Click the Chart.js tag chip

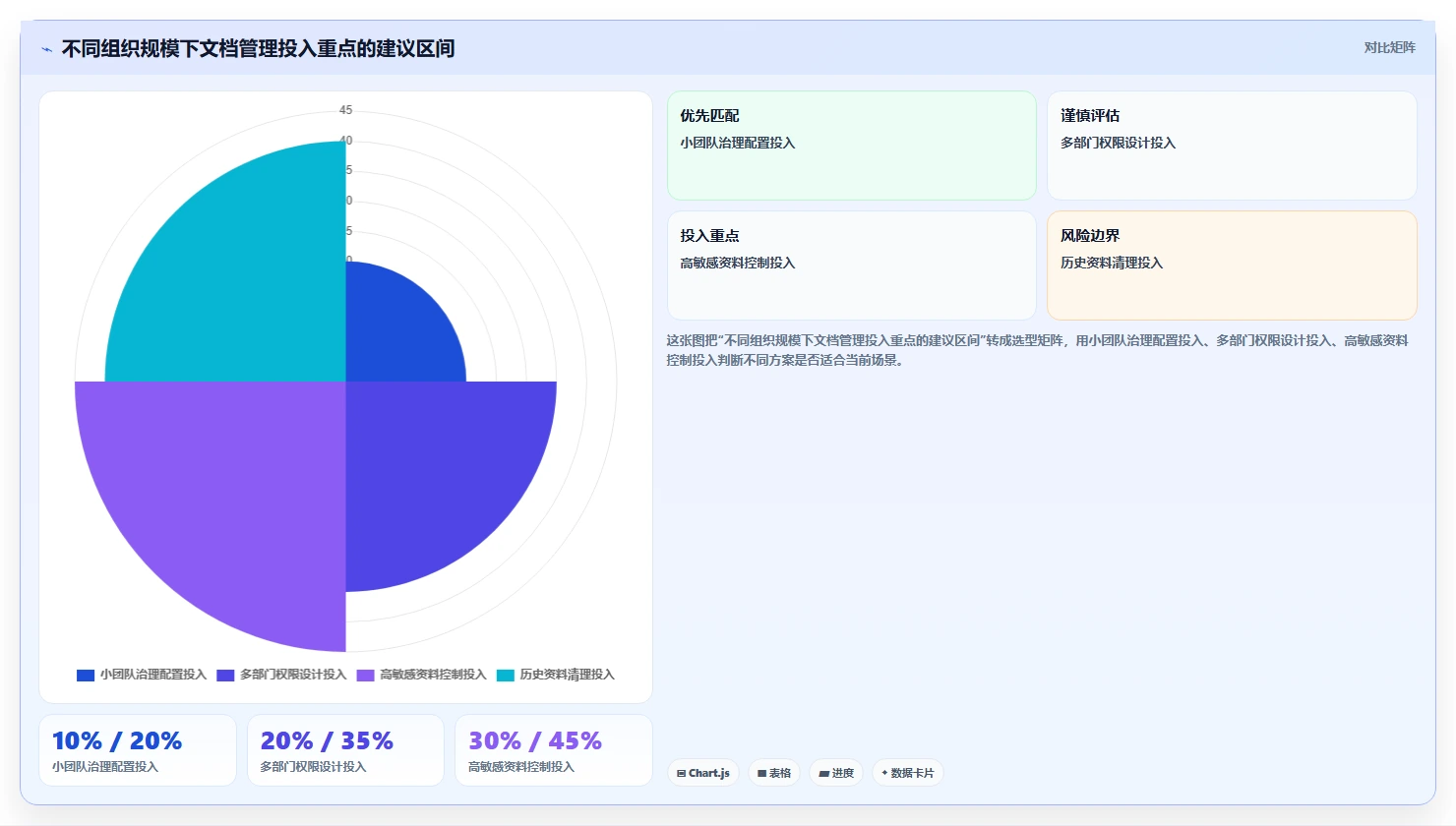pyautogui.click(x=703, y=773)
